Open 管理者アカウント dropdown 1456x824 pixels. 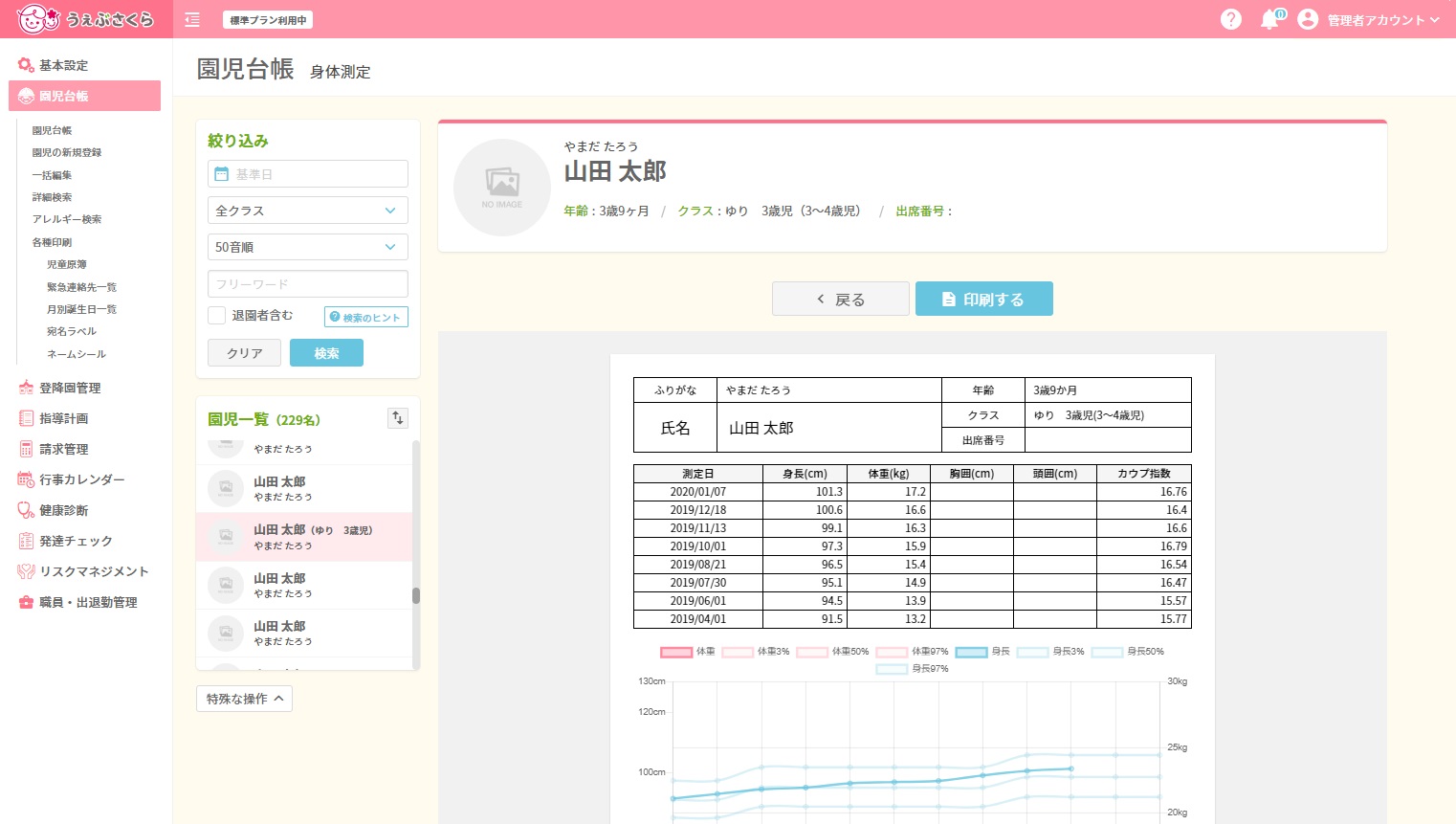(x=1383, y=20)
